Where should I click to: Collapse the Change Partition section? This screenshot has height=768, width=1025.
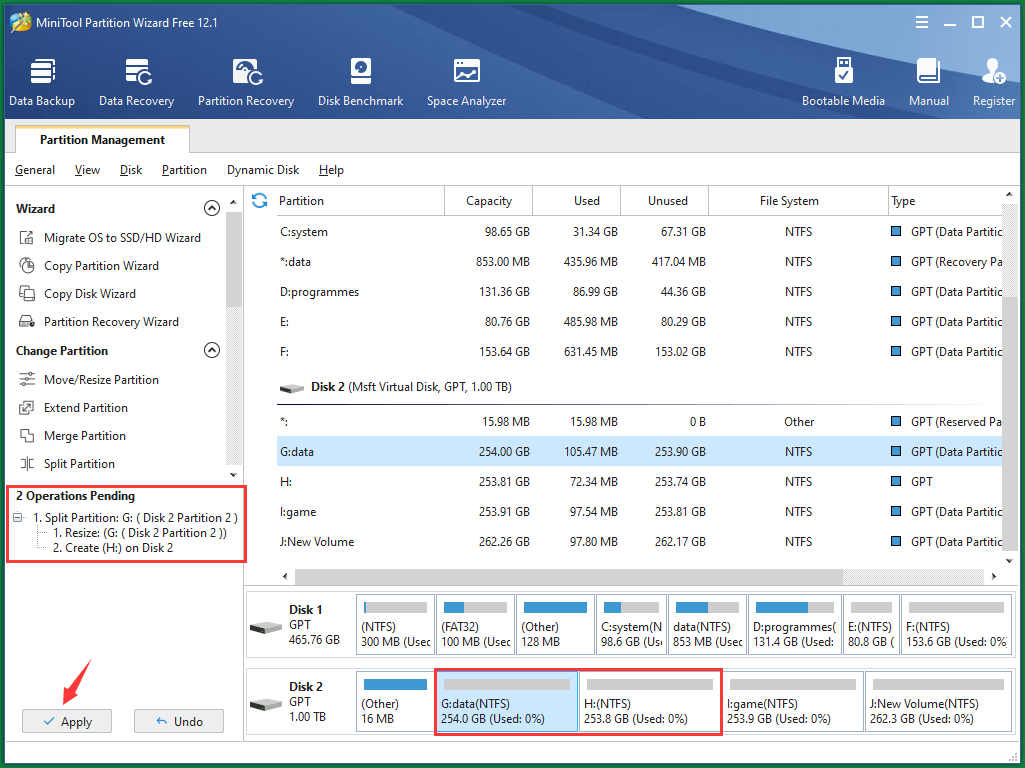click(212, 350)
